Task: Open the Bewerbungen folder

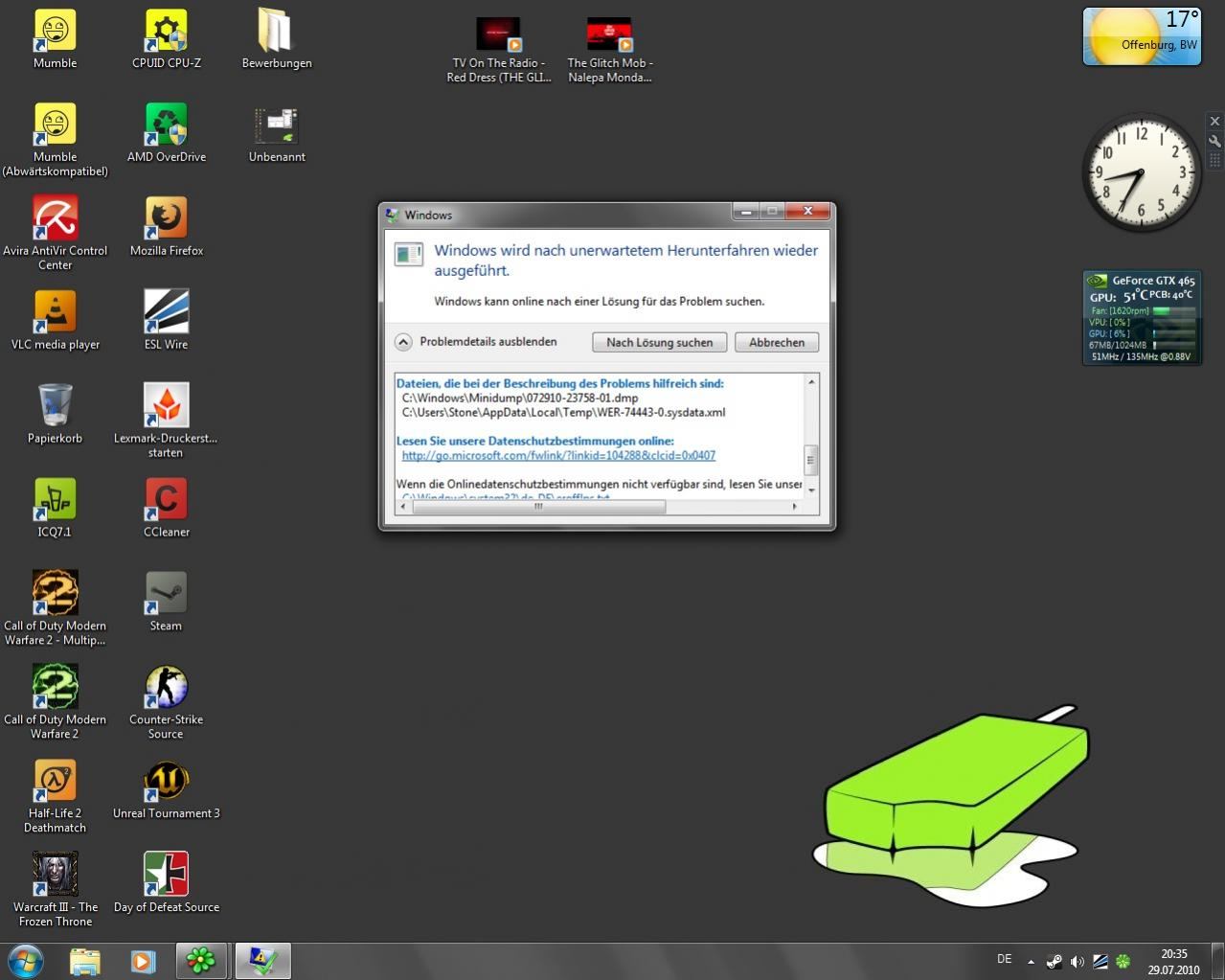Action: tap(277, 39)
